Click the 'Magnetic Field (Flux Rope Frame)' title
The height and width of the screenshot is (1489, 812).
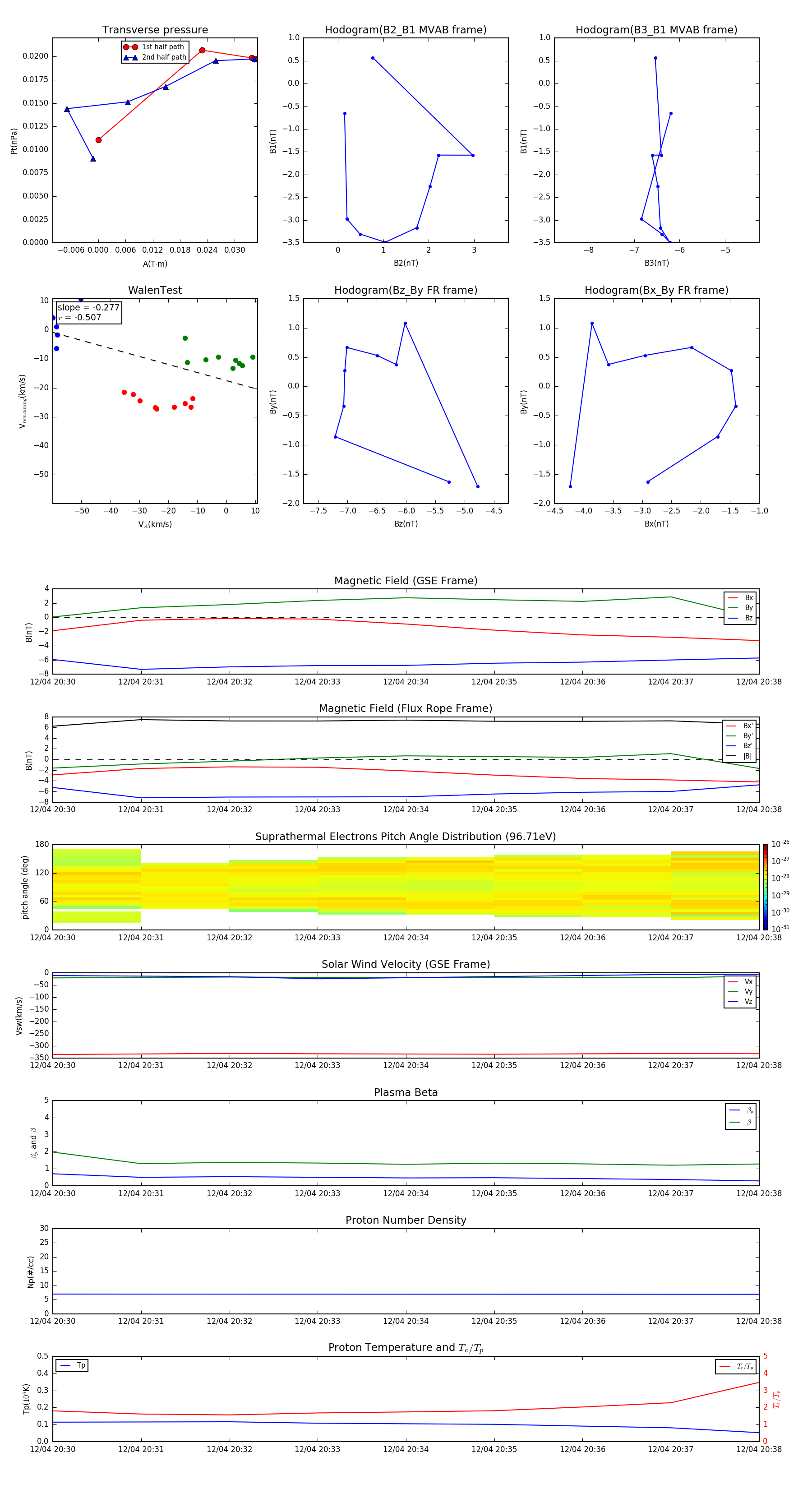(x=406, y=709)
